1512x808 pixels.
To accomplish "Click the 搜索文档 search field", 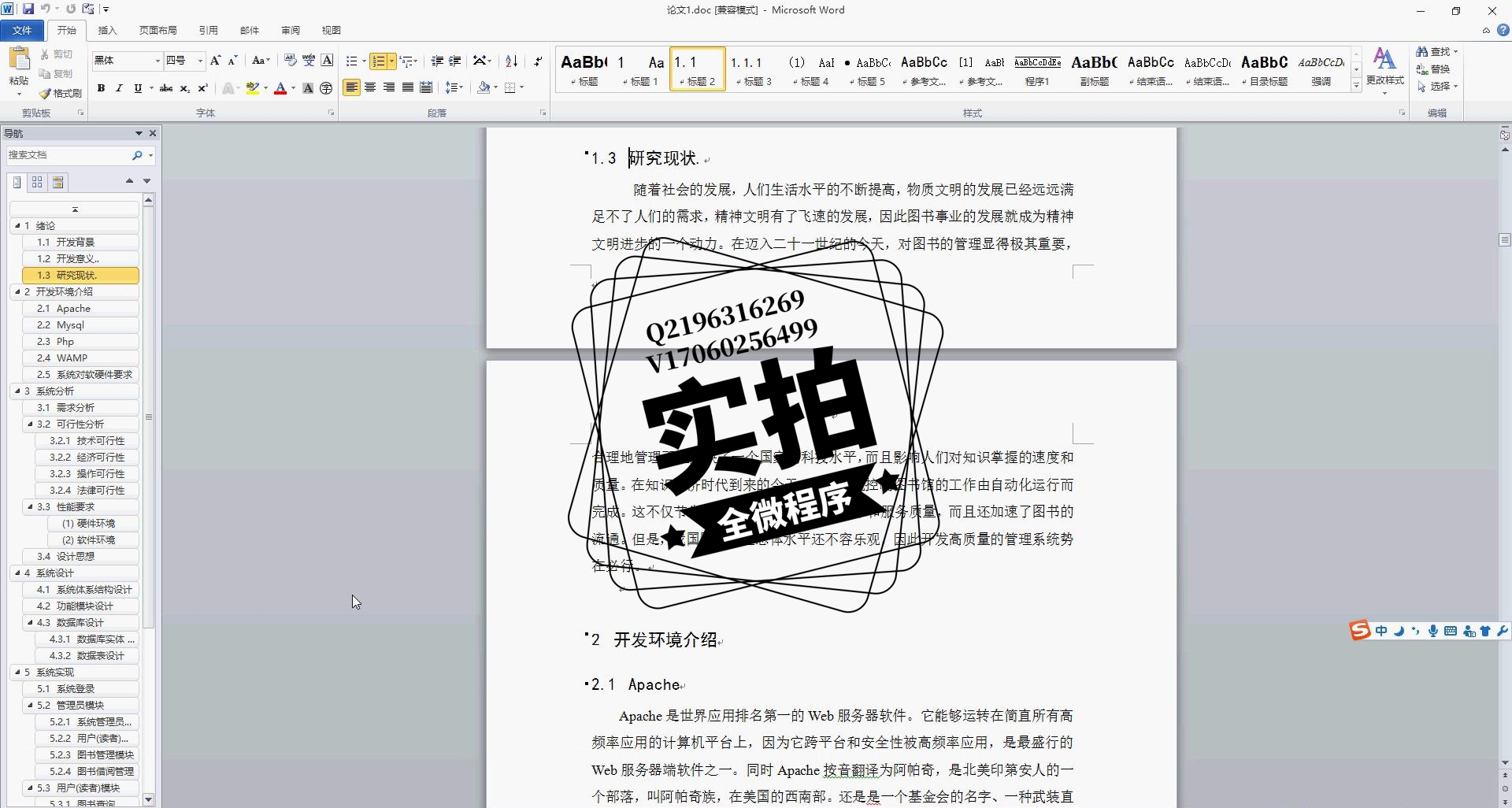I will (x=69, y=155).
